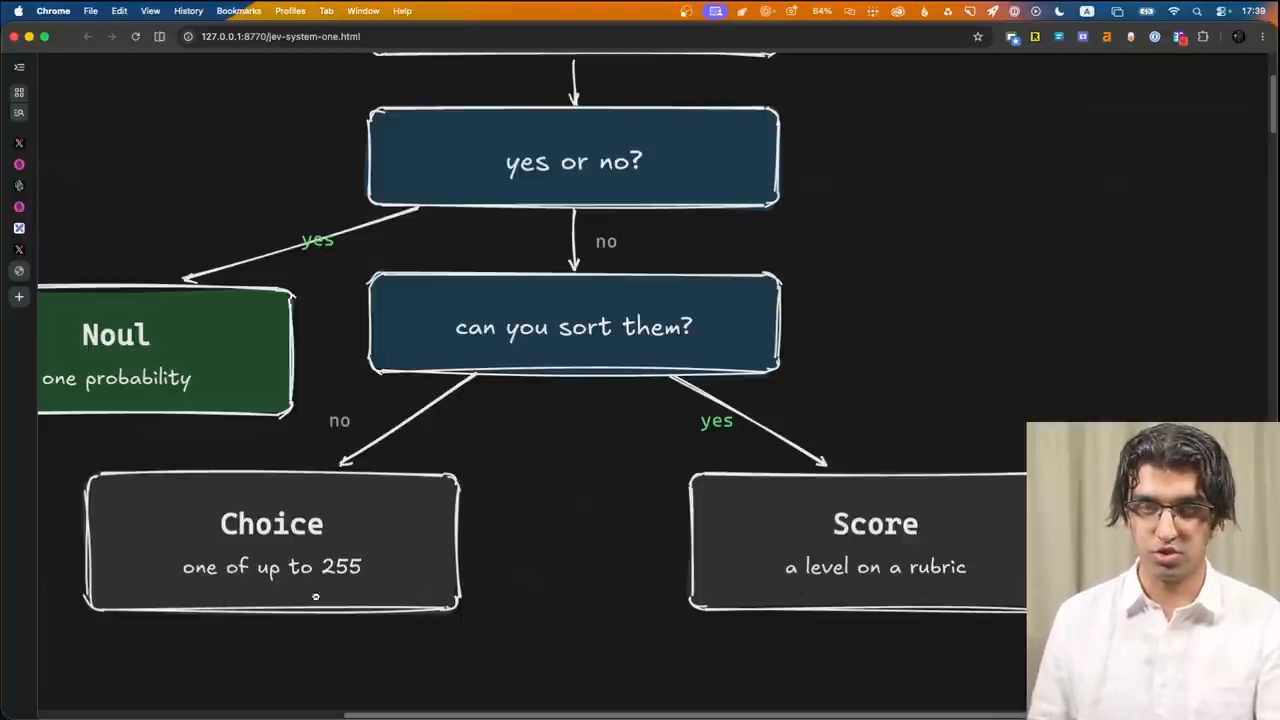Expand the vertical tabs list icon
This screenshot has width=1280, height=720.
(x=19, y=67)
